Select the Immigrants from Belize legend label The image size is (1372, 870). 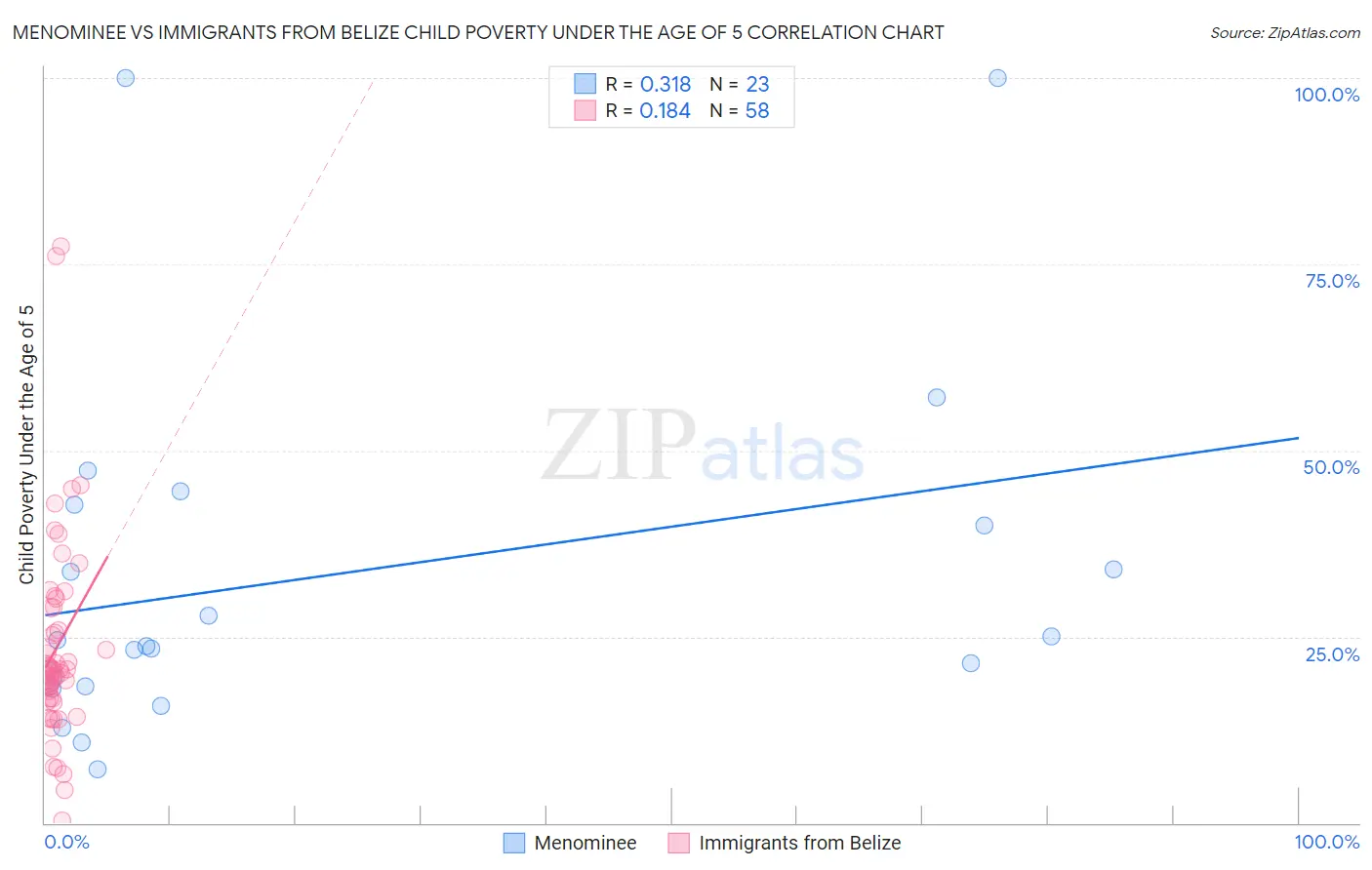point(800,843)
